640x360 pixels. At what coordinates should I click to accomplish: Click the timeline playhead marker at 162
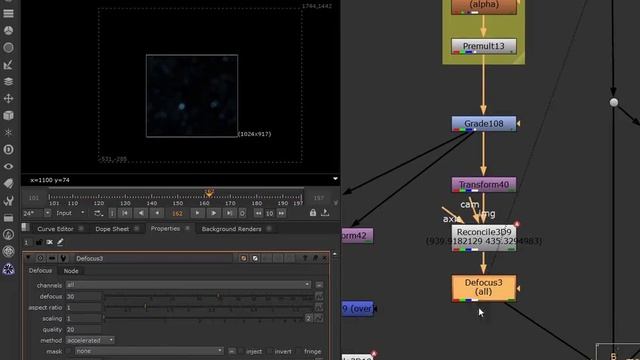click(209, 192)
